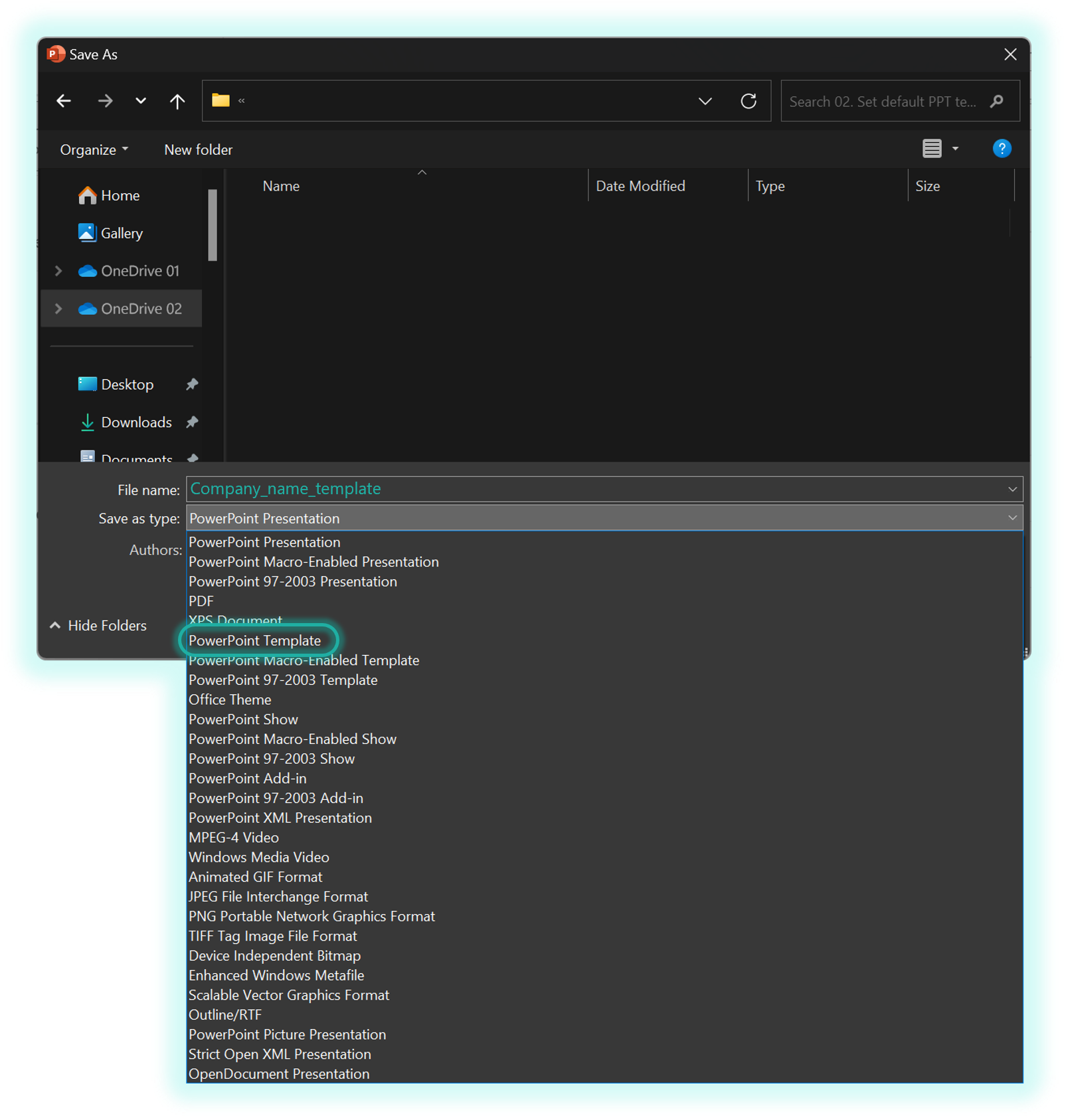Viewport: 1068px width, 1120px height.
Task: Select OpenDocument Presentation type
Action: pos(604,1074)
